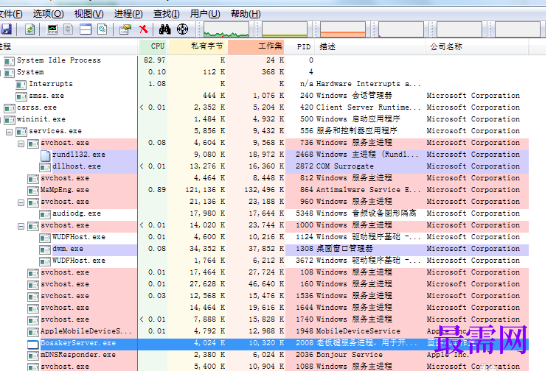Click the Save floppy disk icon
This screenshot has width=546, height=371.
click(6, 29)
